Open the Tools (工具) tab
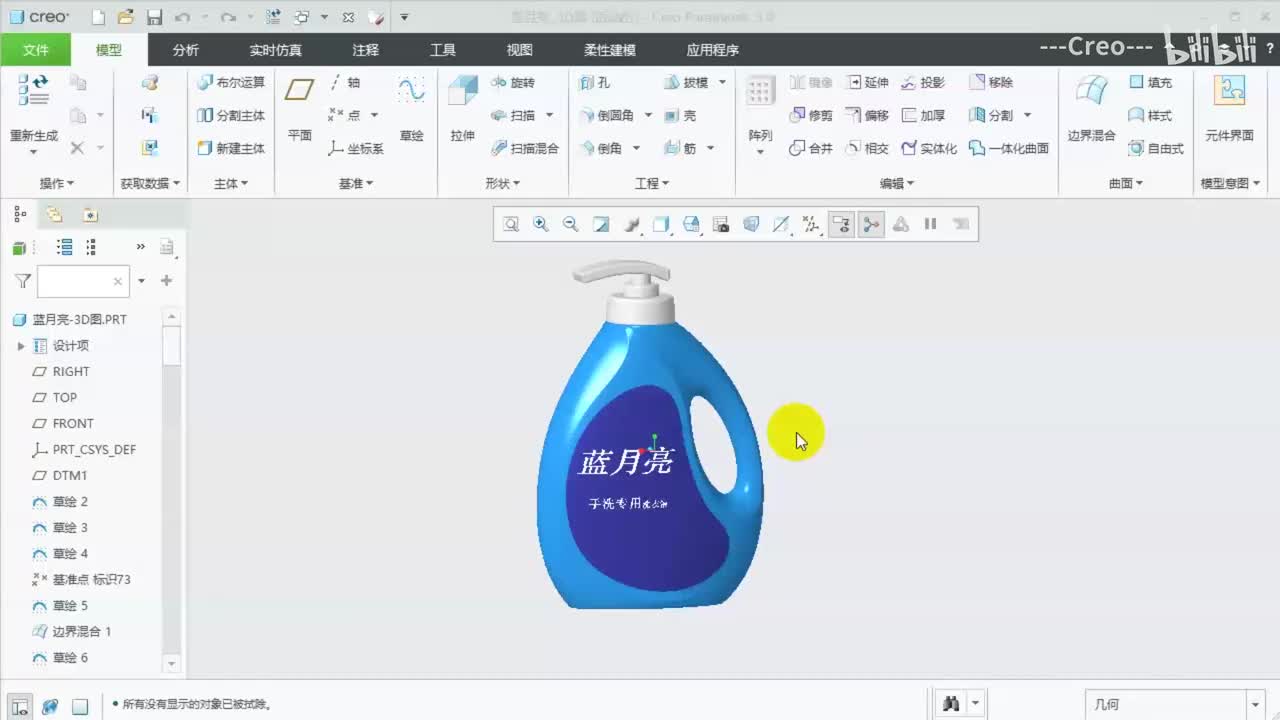This screenshot has height=720, width=1280. 442,50
